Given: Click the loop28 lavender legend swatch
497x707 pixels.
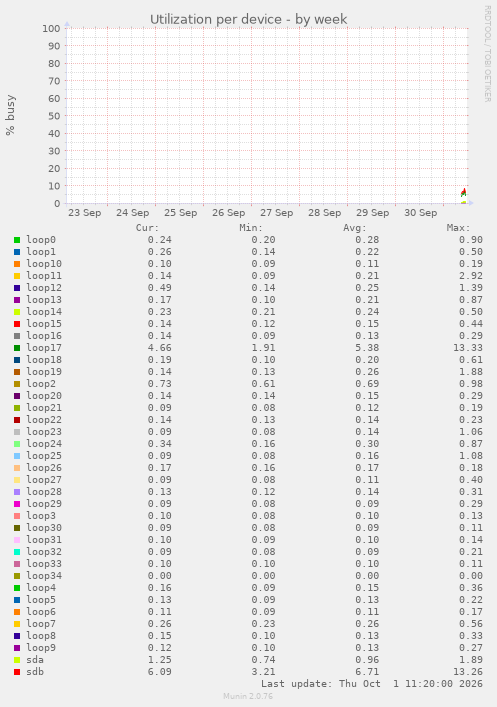Looking at the screenshot, I should 17,492.
